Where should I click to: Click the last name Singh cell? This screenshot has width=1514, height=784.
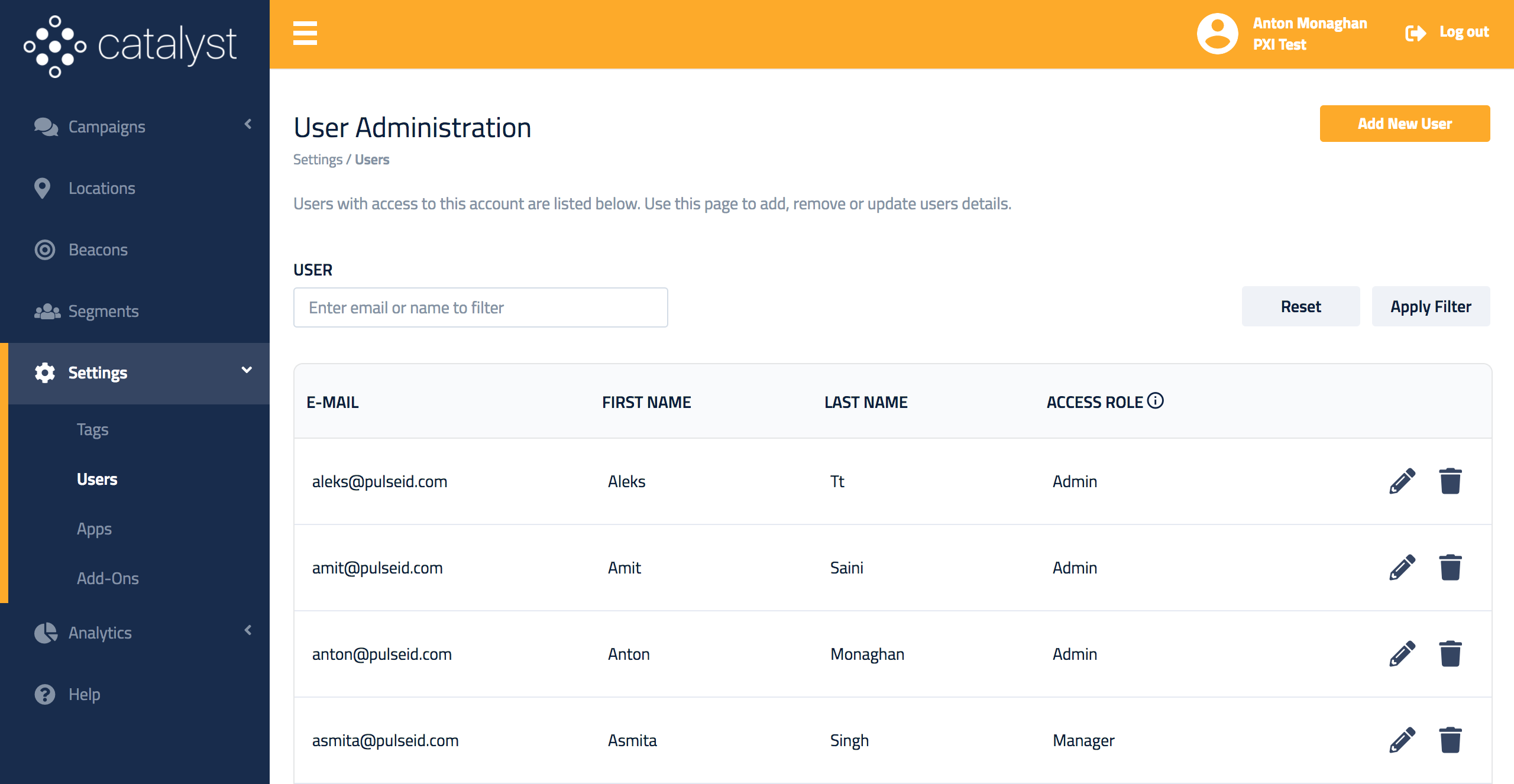tap(849, 740)
